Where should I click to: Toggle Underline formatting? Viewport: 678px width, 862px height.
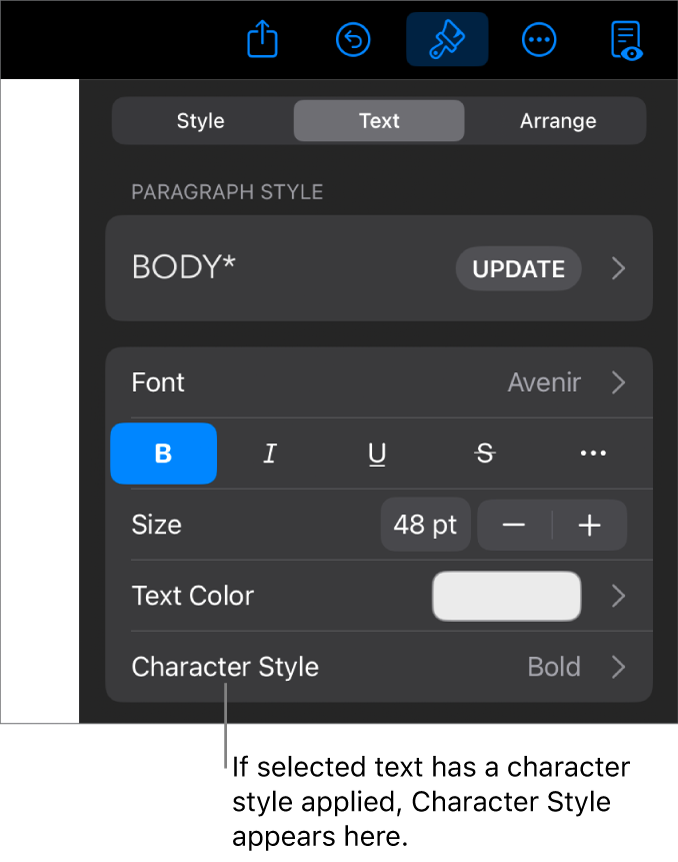(377, 454)
